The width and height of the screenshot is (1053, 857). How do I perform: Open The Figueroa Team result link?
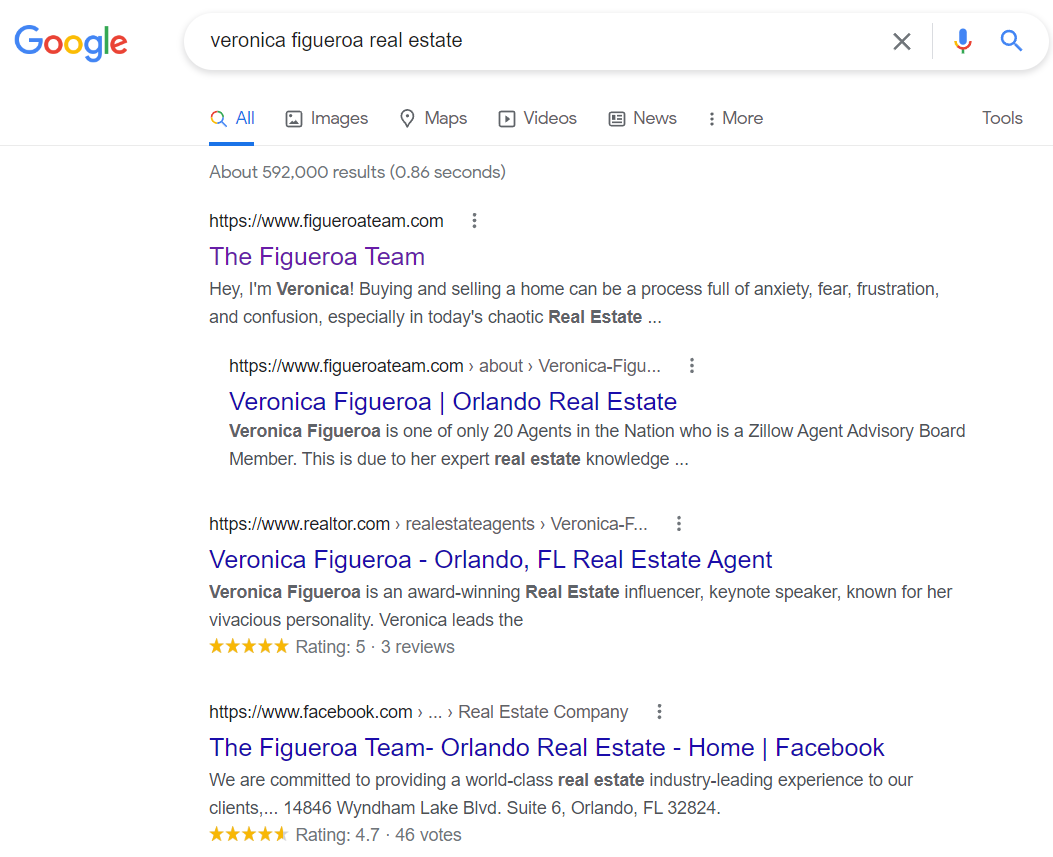pos(317,257)
